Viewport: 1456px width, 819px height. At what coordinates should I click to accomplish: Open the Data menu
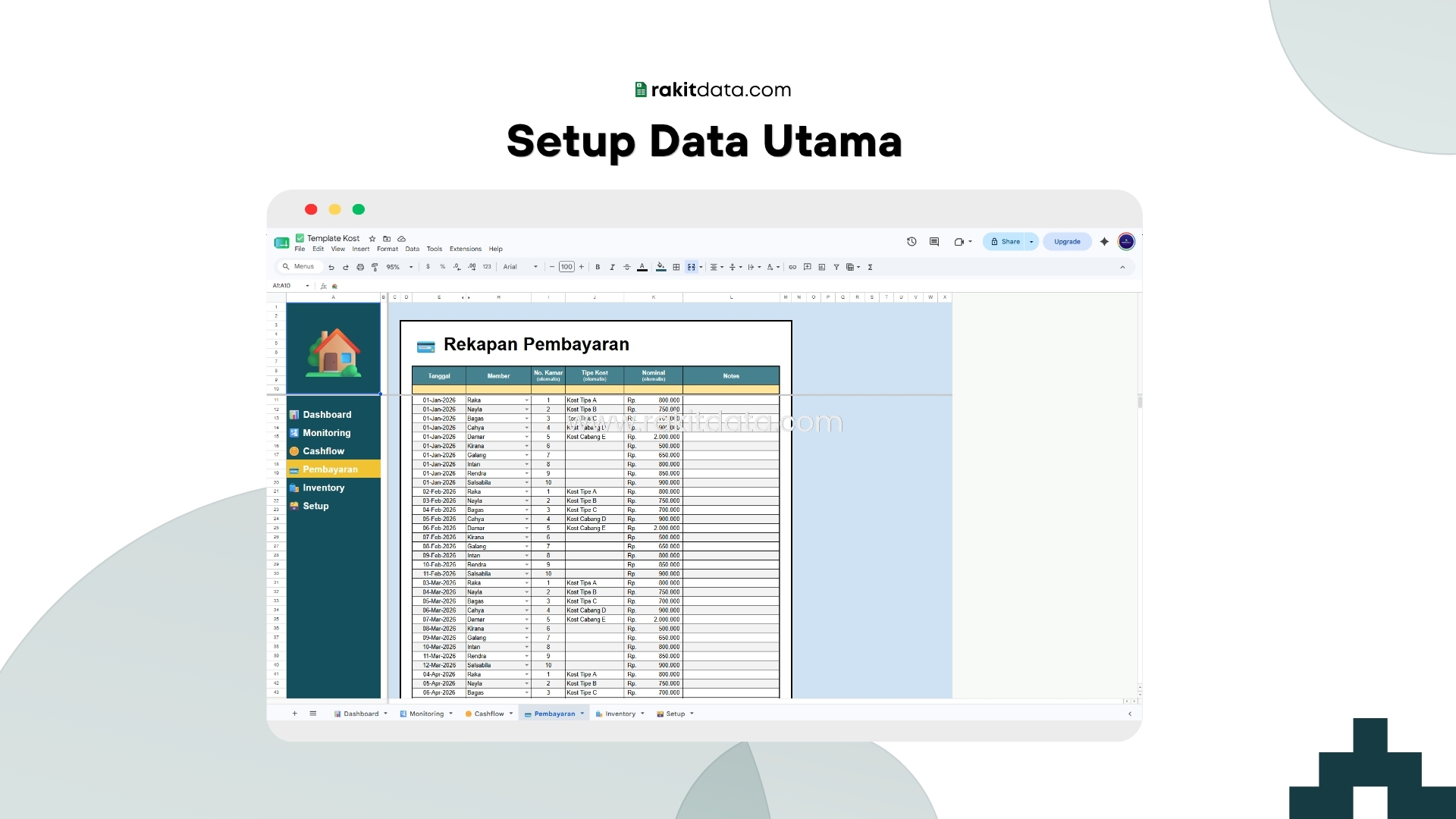[x=413, y=249]
